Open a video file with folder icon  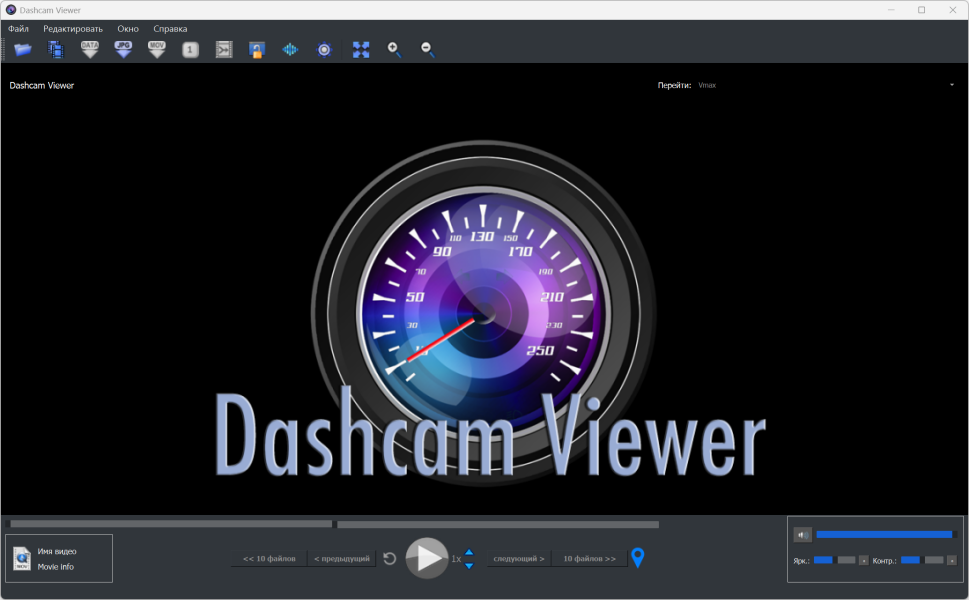coord(23,49)
